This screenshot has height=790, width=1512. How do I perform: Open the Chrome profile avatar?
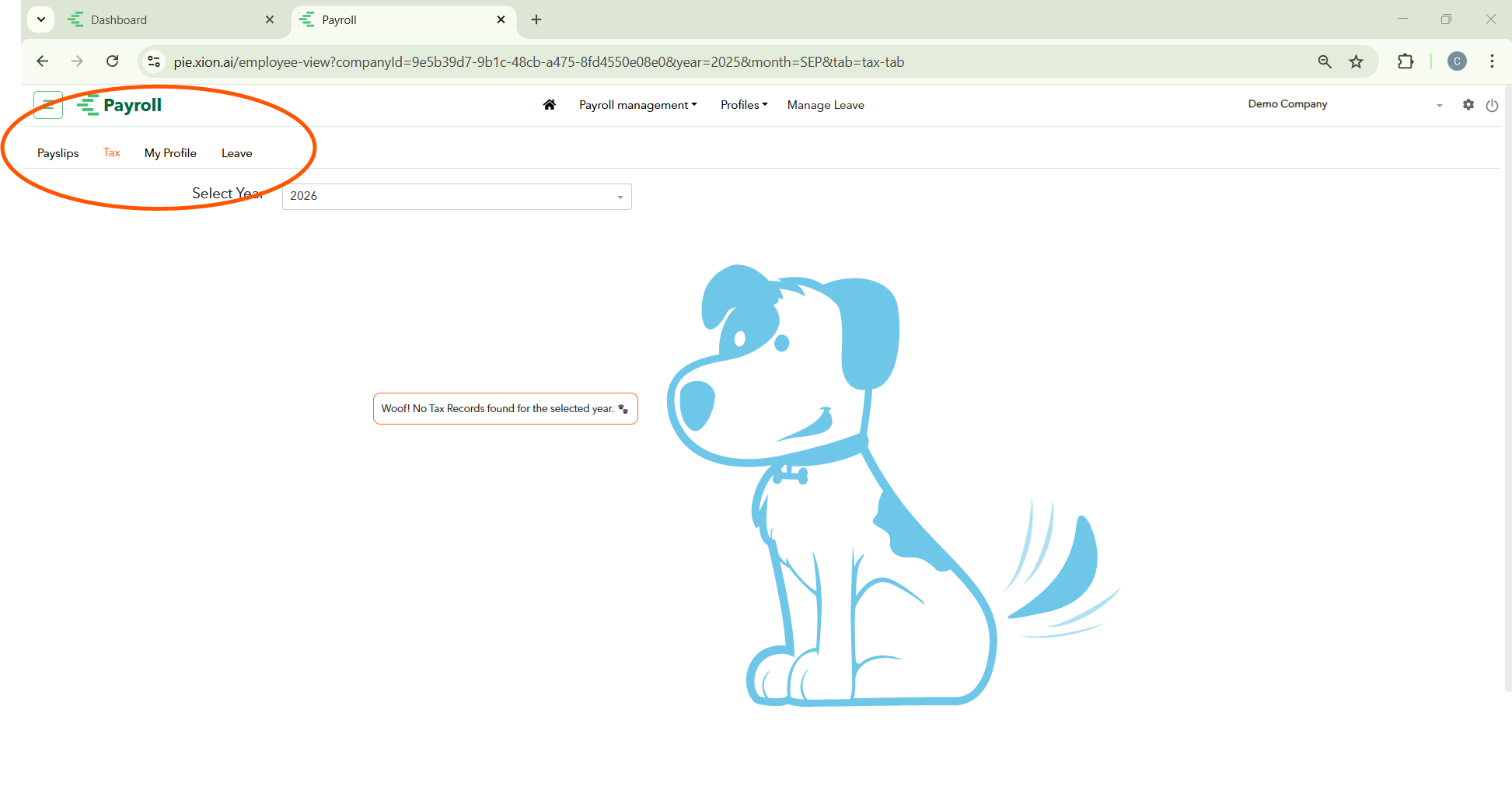(1457, 62)
